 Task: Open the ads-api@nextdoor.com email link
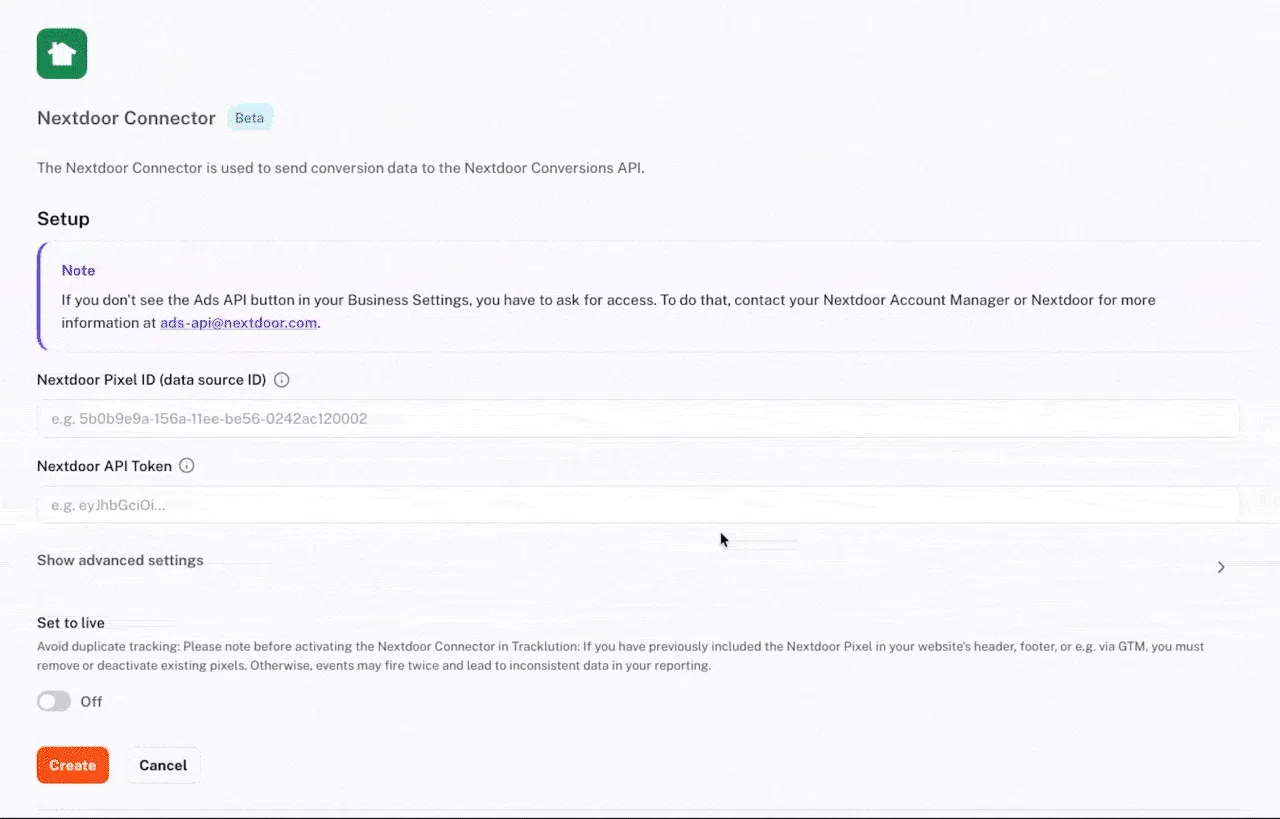[x=239, y=323]
